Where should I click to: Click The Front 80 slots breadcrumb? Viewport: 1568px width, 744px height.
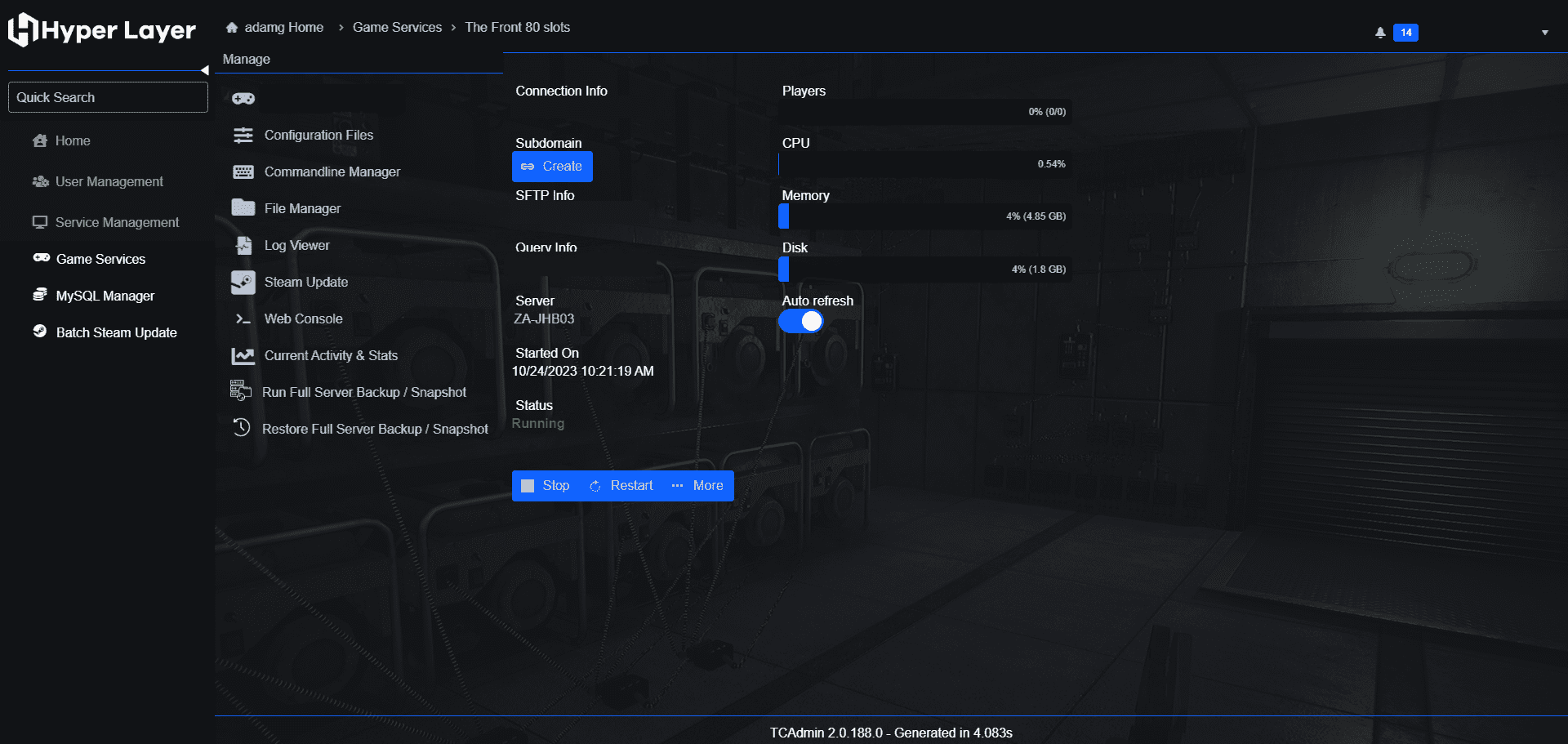517,28
